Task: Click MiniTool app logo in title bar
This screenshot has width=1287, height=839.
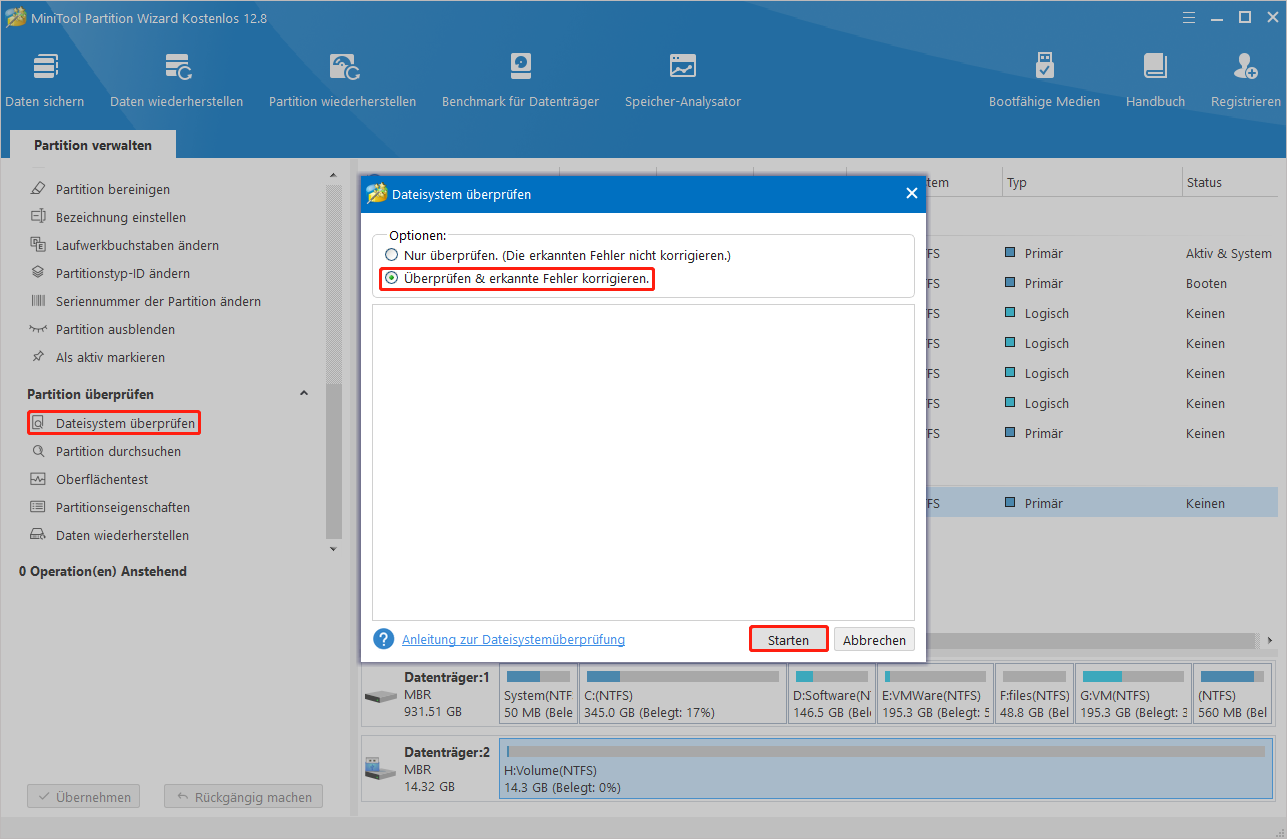Action: (x=16, y=18)
